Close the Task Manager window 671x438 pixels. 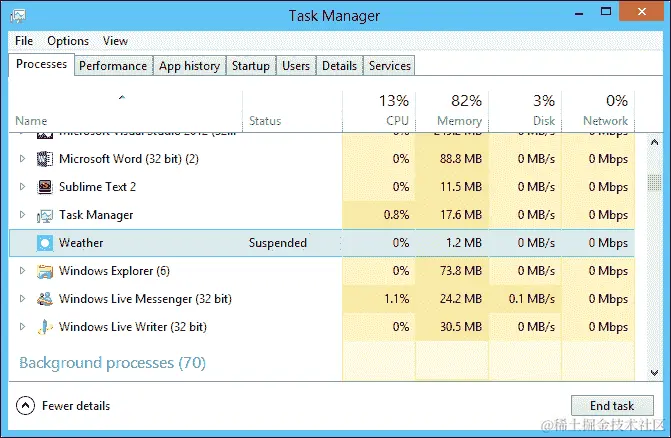pos(641,12)
